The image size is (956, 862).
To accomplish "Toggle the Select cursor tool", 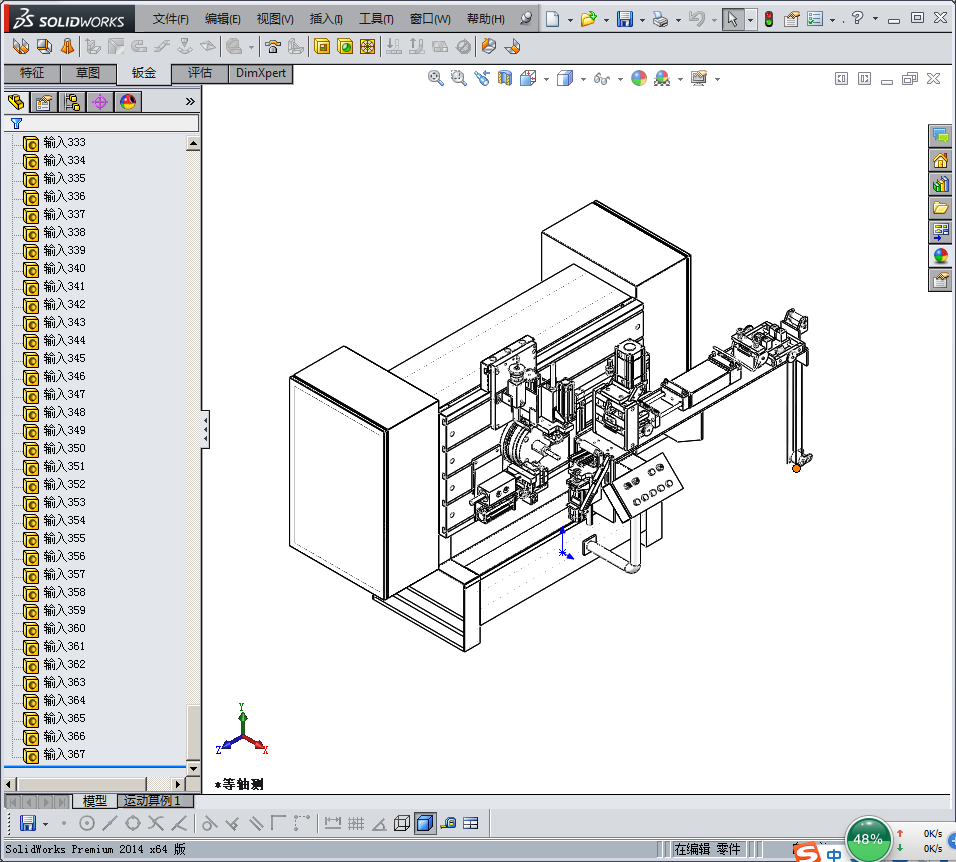I will point(732,19).
